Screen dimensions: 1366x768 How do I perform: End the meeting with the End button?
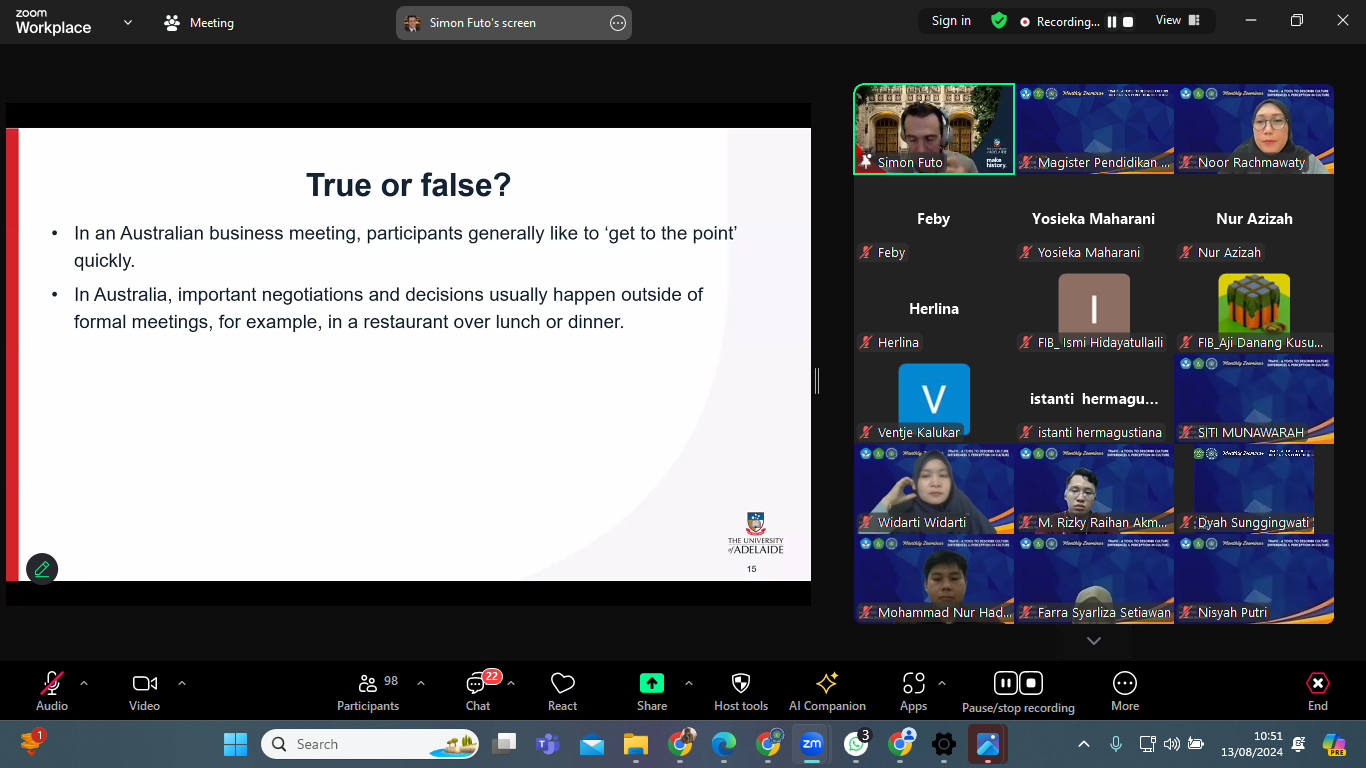pyautogui.click(x=1317, y=690)
